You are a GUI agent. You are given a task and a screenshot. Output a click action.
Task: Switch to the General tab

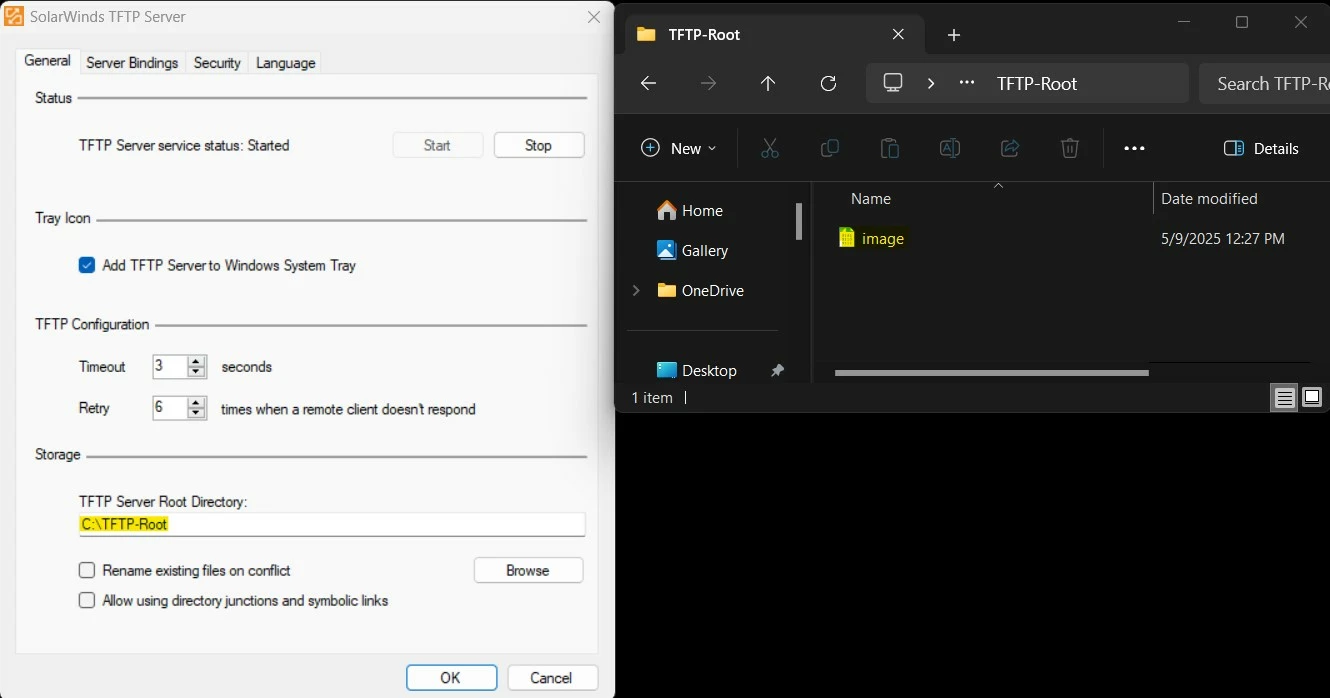(47, 61)
